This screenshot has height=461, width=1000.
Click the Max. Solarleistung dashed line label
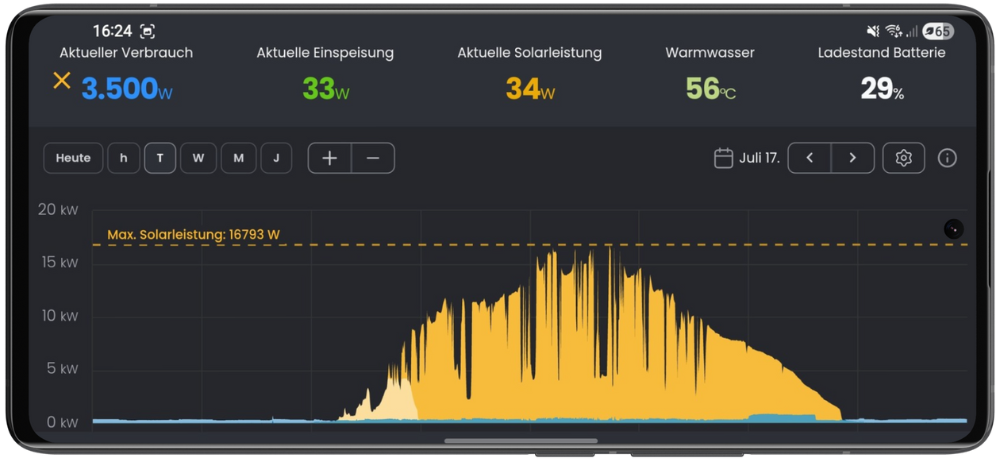193,235
